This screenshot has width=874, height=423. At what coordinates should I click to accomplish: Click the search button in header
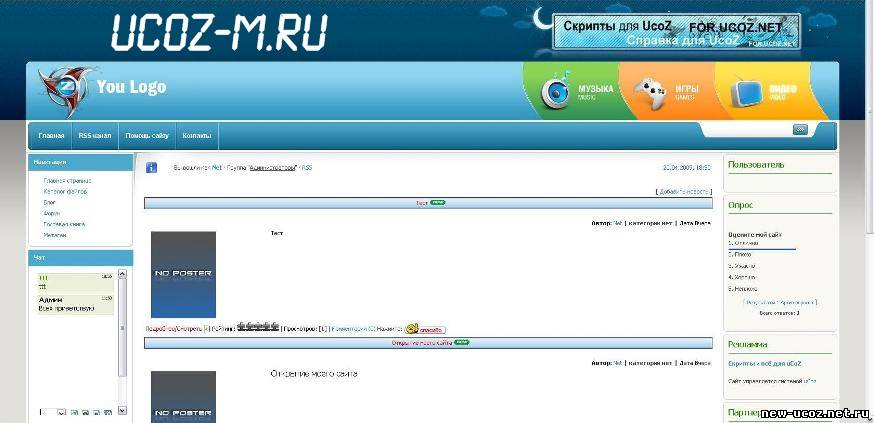click(x=800, y=129)
